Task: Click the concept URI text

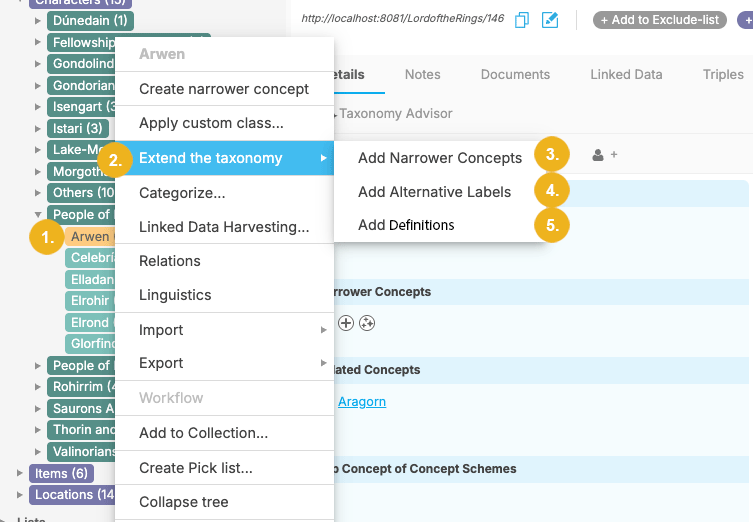Action: coord(402,19)
